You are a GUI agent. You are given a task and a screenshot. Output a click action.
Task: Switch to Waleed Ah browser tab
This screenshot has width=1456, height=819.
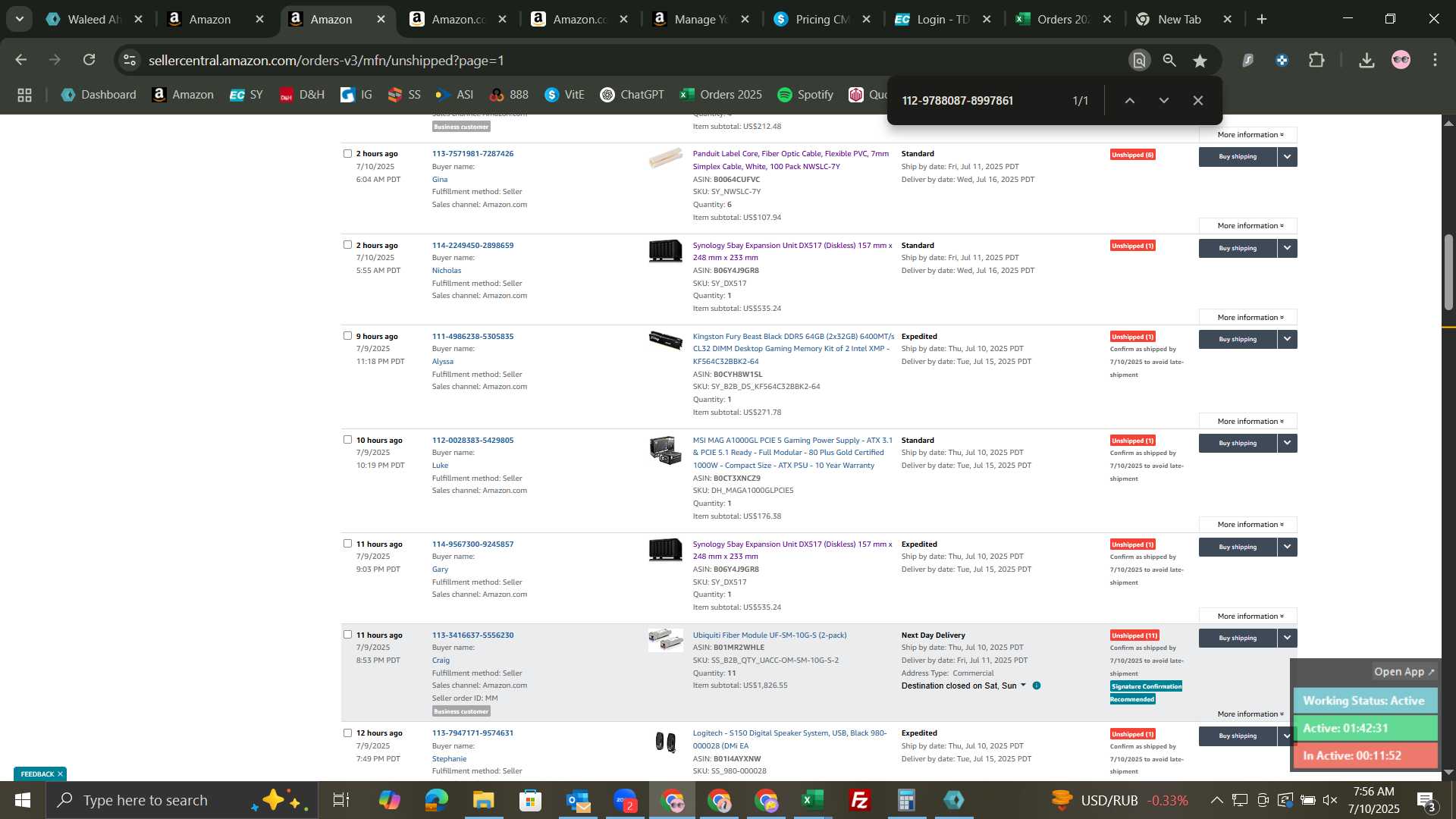[x=94, y=20]
